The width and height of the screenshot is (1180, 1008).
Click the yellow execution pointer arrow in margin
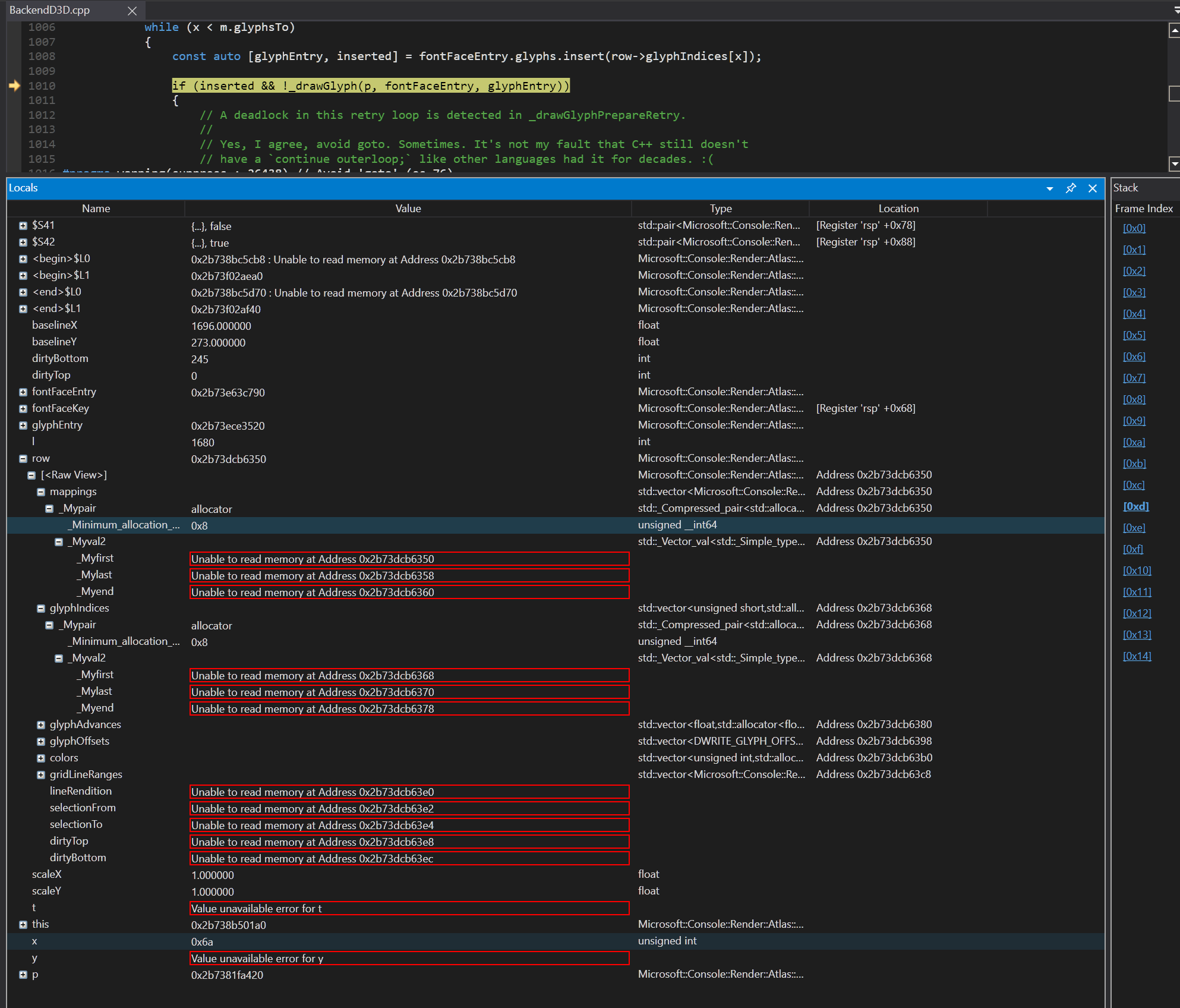coord(13,86)
